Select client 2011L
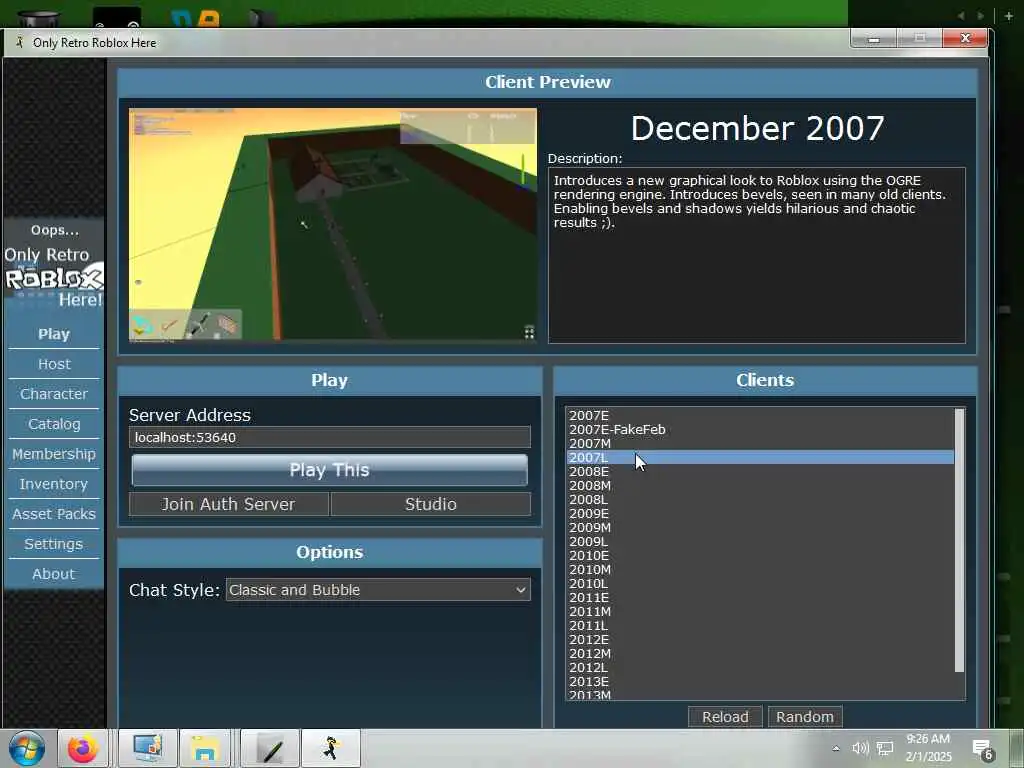 (x=760, y=626)
